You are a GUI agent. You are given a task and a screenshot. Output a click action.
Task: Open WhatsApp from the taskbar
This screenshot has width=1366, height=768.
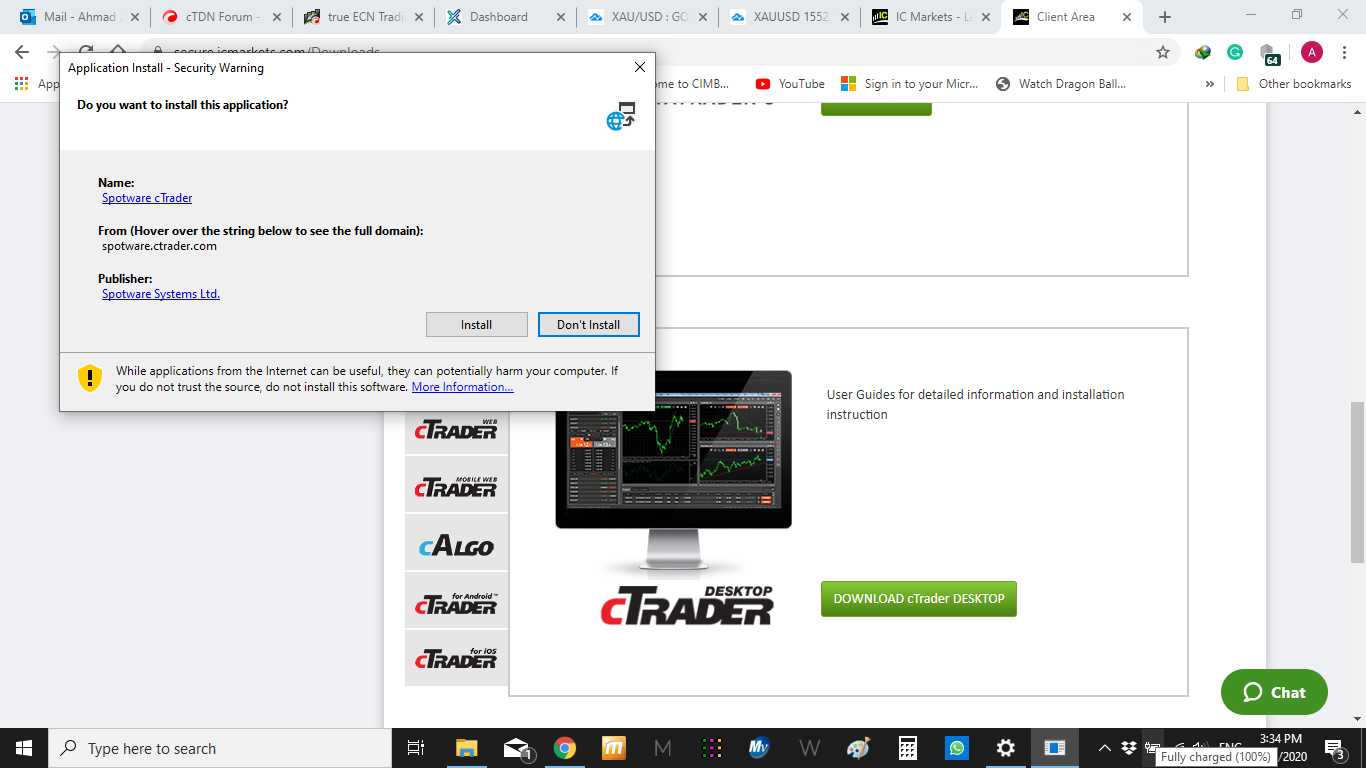[957, 748]
